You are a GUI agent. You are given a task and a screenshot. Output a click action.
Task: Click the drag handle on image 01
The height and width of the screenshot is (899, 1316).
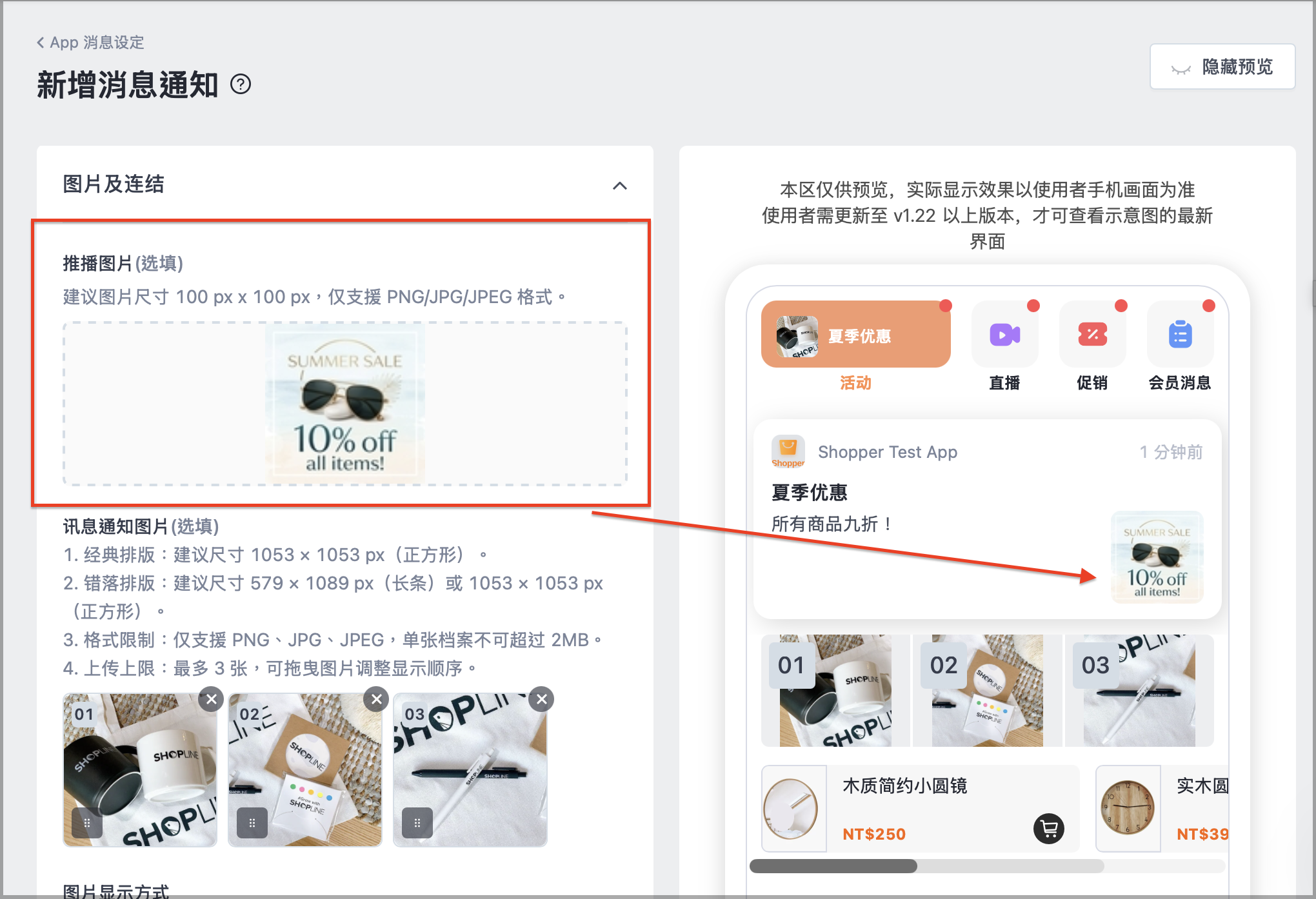tap(87, 822)
